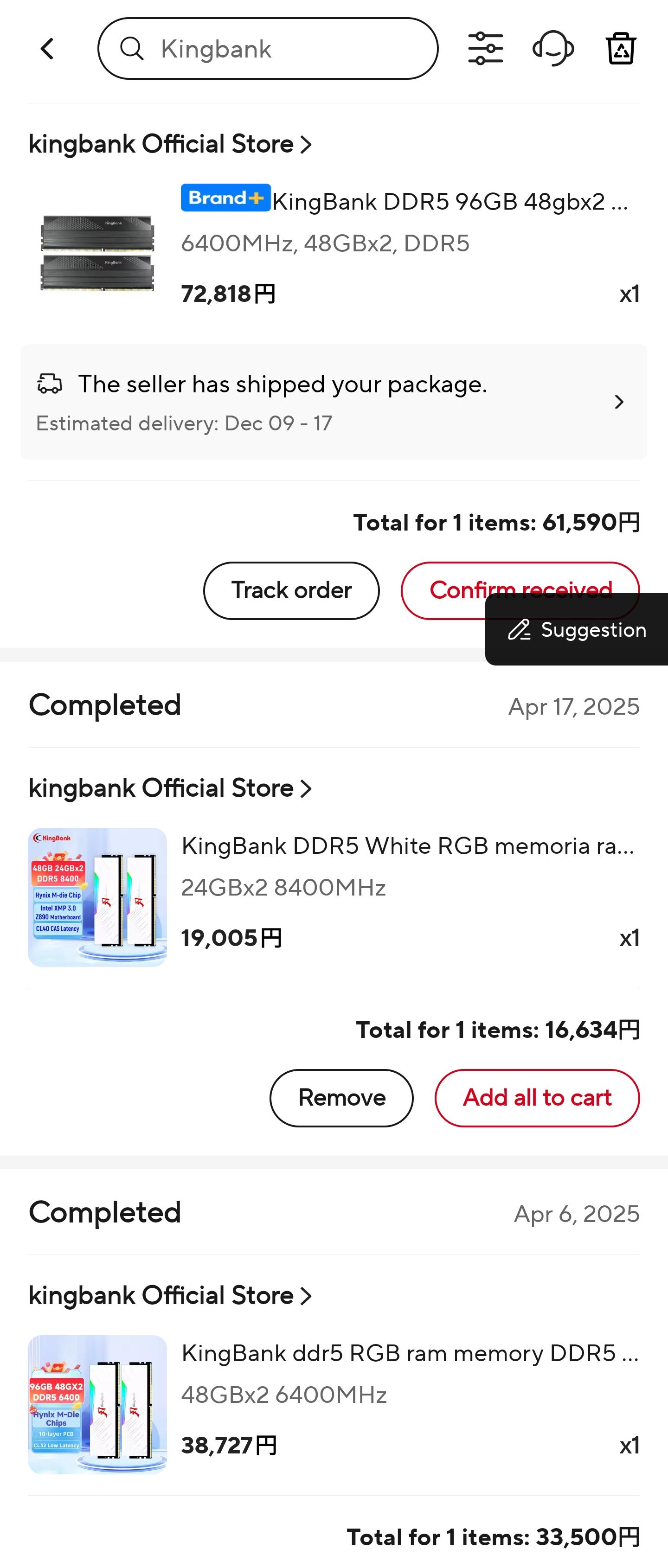Tap the delivery truck icon
The image size is (668, 1568).
(x=50, y=384)
